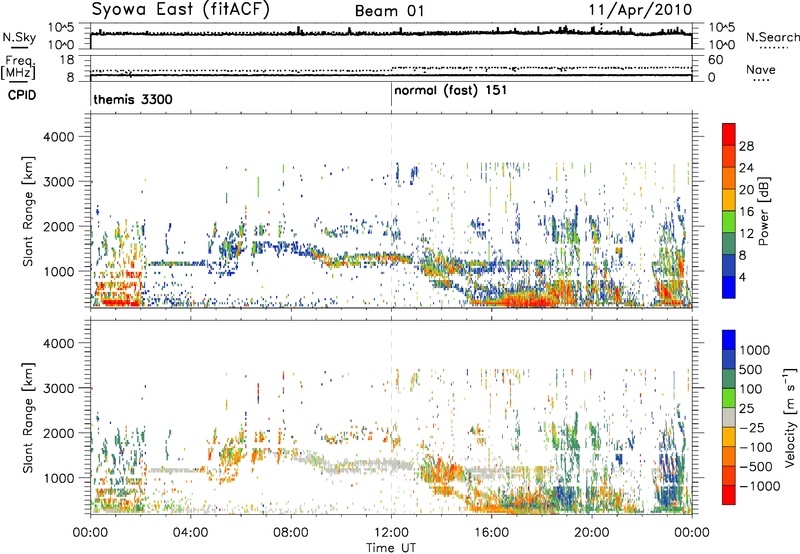Pick the Velocity bar segment between 25 and 100
Viewport: 800px width, 554px height.
click(x=729, y=398)
